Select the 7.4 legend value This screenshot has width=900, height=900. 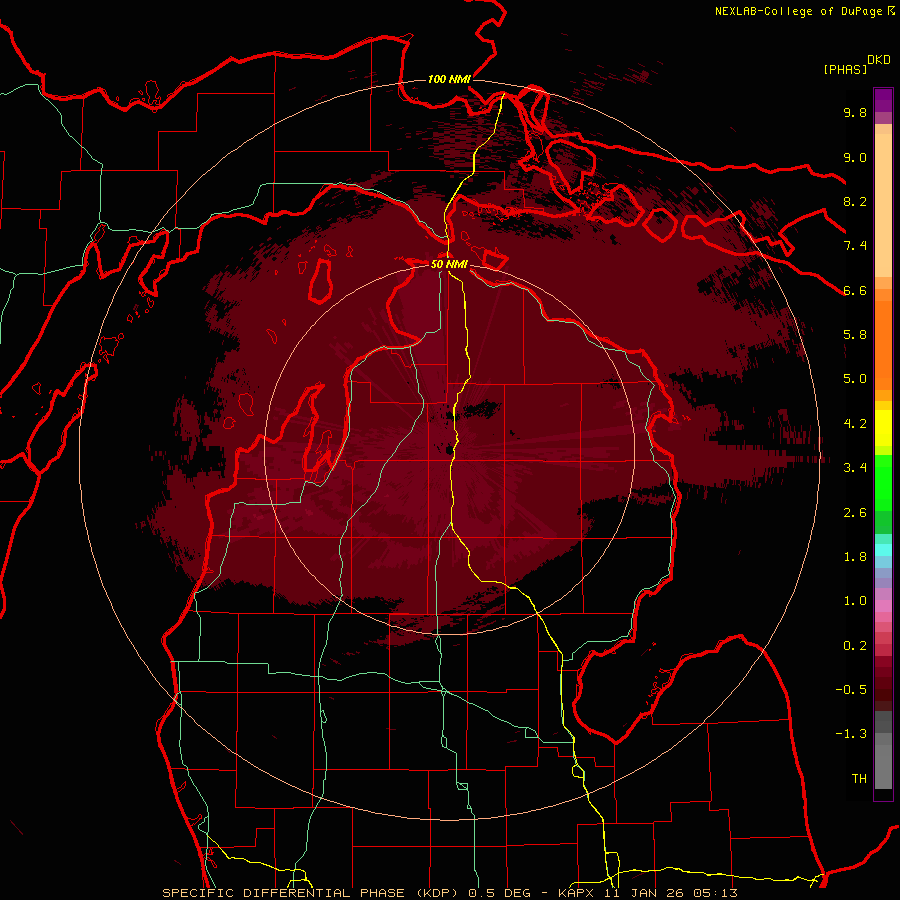pyautogui.click(x=855, y=246)
